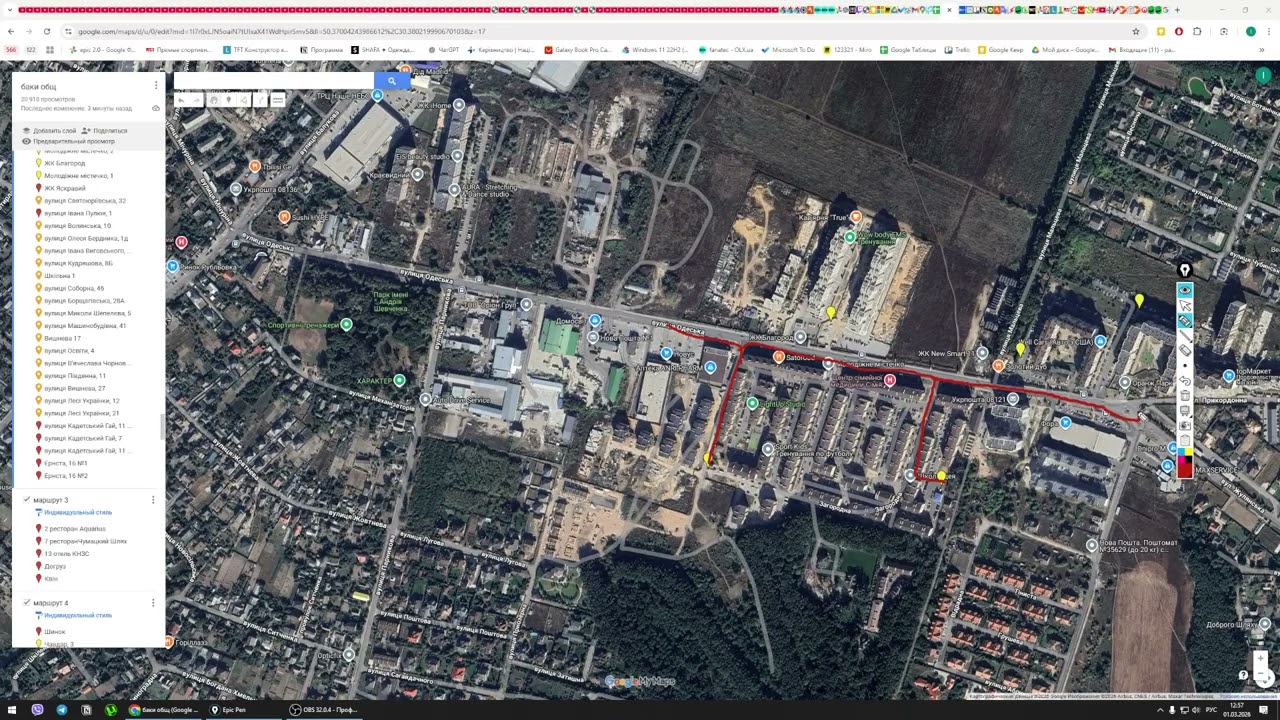Click the browser address bar URL
1280x720 pixels.
pos(282,31)
